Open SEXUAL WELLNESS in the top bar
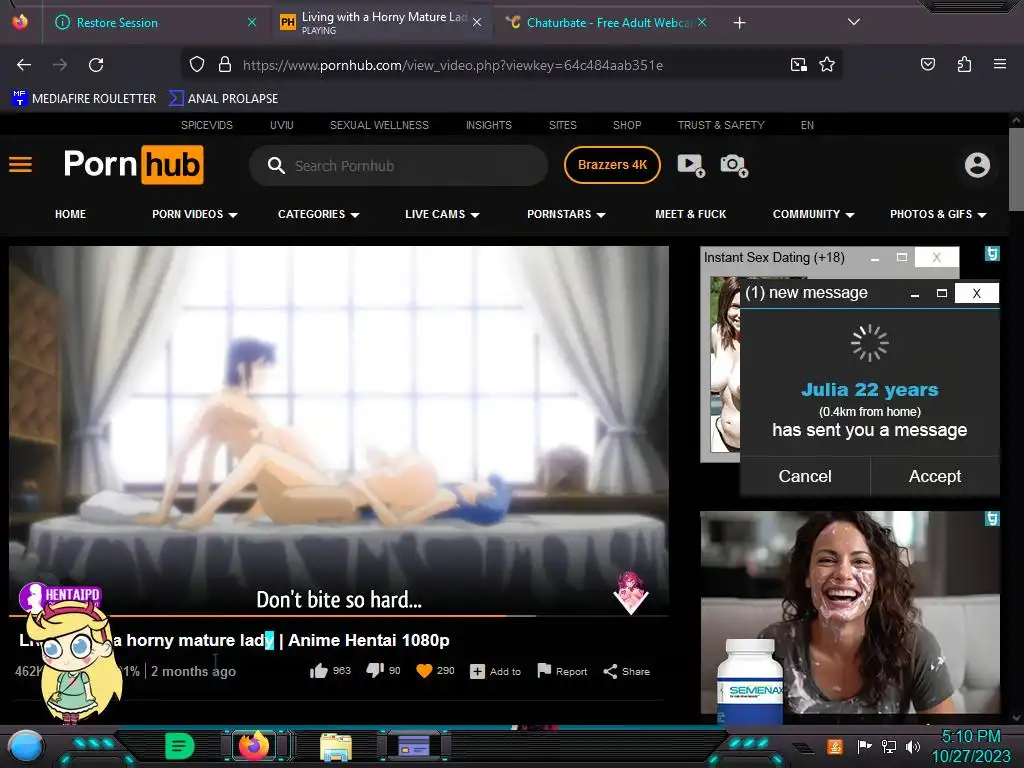Screen dimensions: 1024x768 pos(379,125)
